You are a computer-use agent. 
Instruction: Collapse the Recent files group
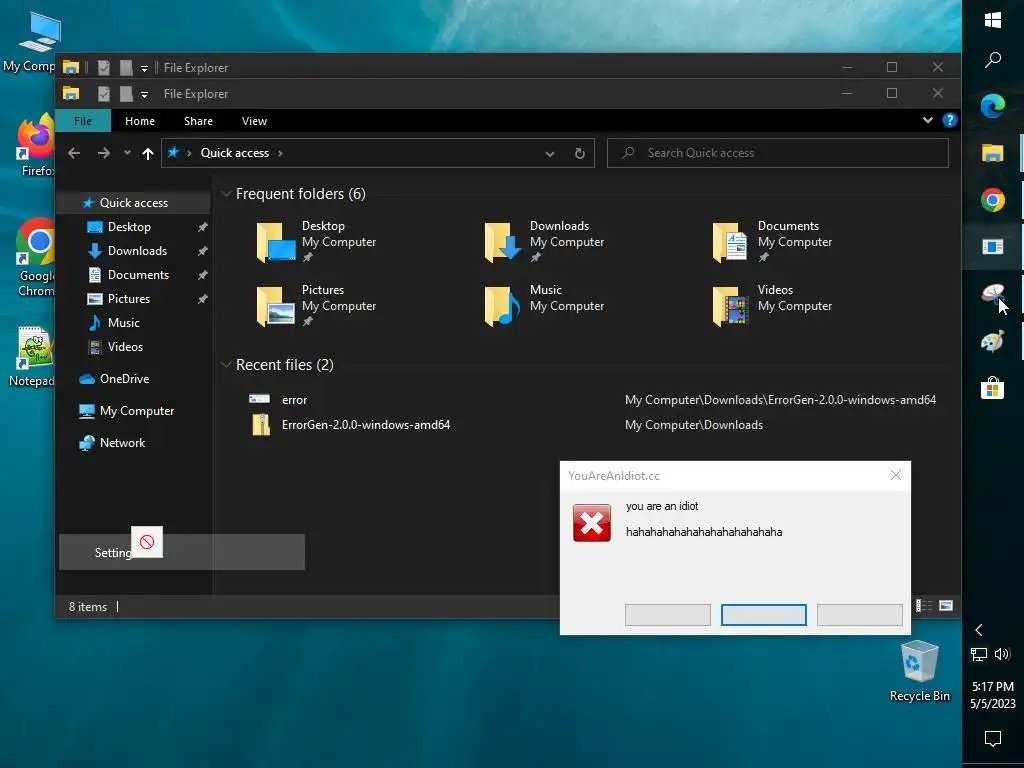point(227,364)
